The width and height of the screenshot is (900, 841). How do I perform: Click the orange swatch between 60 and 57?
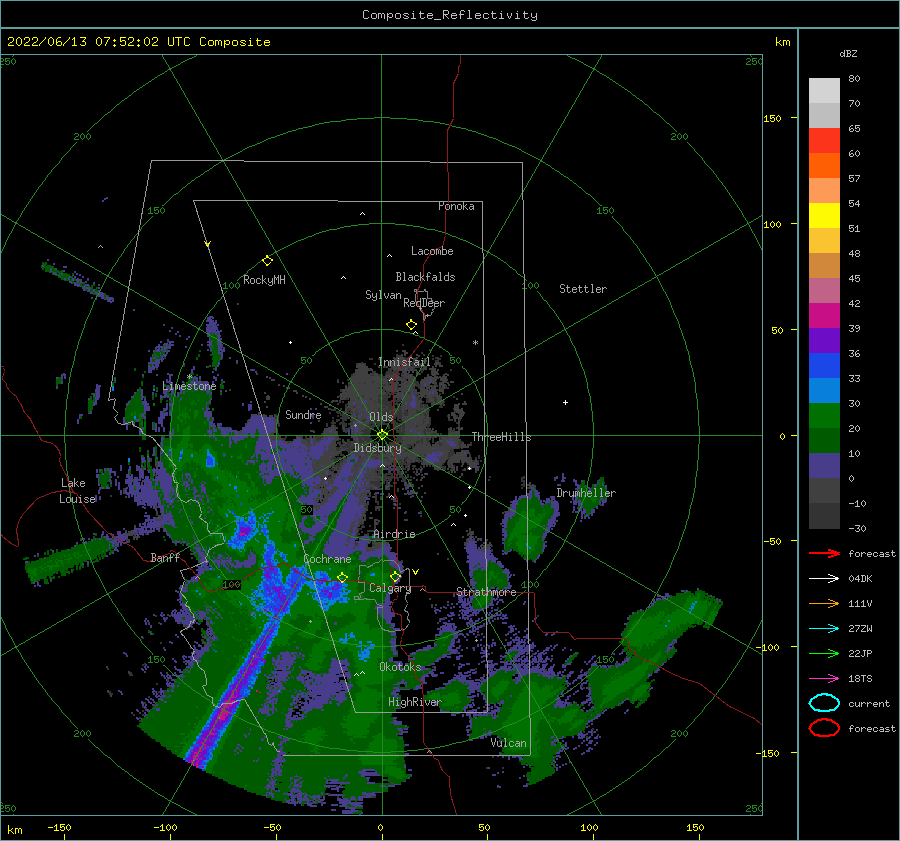824,166
